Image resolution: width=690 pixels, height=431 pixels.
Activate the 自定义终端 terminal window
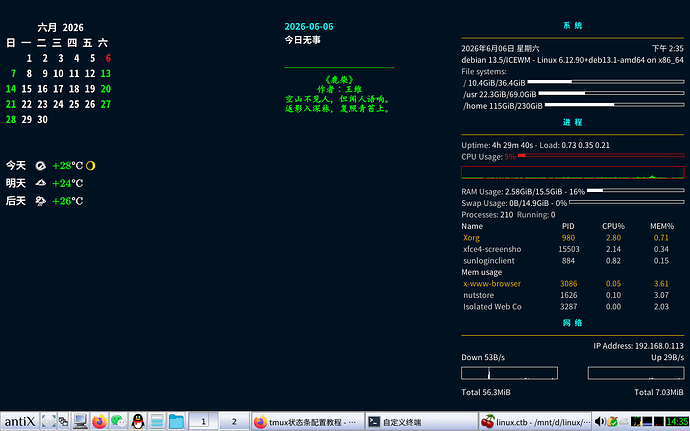point(422,422)
